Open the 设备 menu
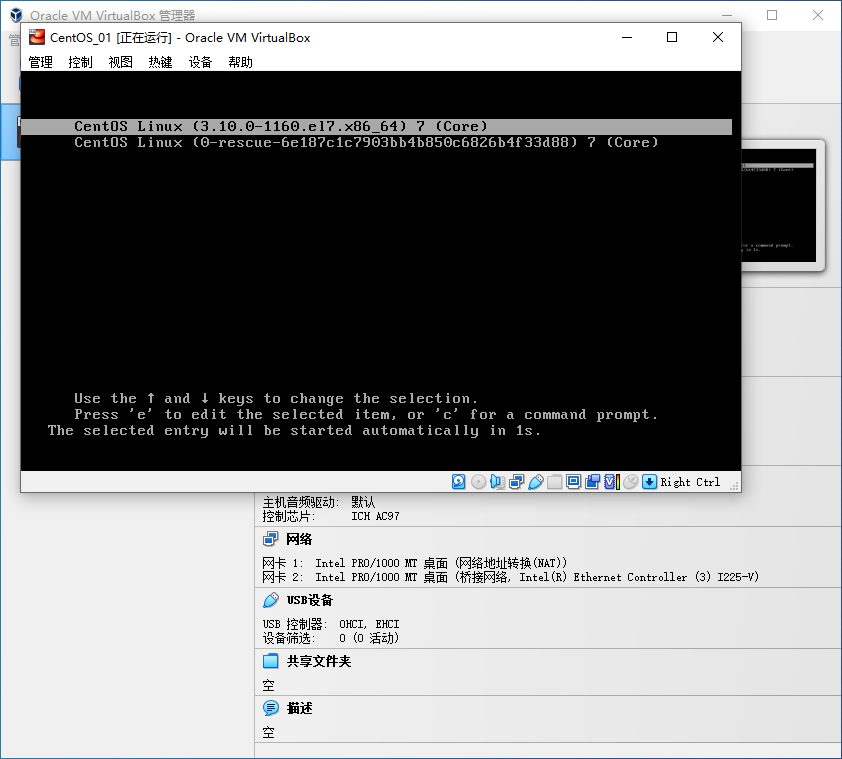The width and height of the screenshot is (842, 759). (200, 62)
